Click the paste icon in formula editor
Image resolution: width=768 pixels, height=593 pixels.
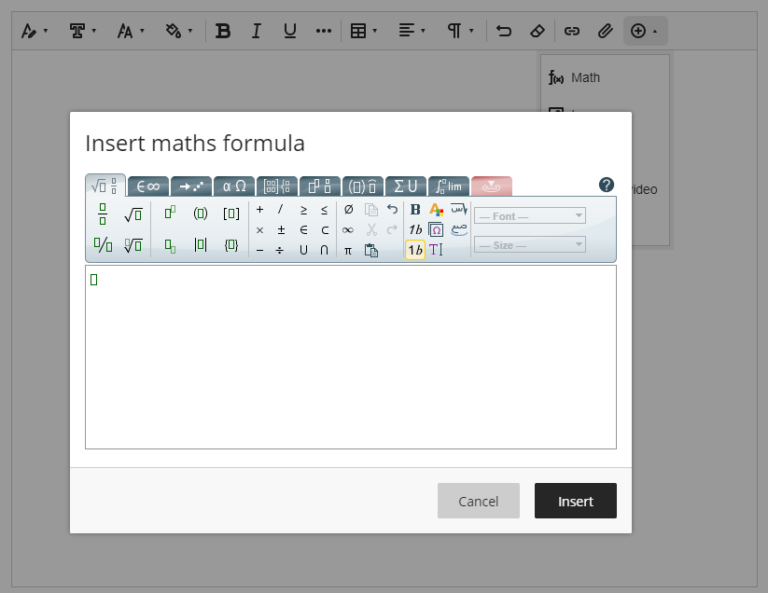pyautogui.click(x=371, y=250)
